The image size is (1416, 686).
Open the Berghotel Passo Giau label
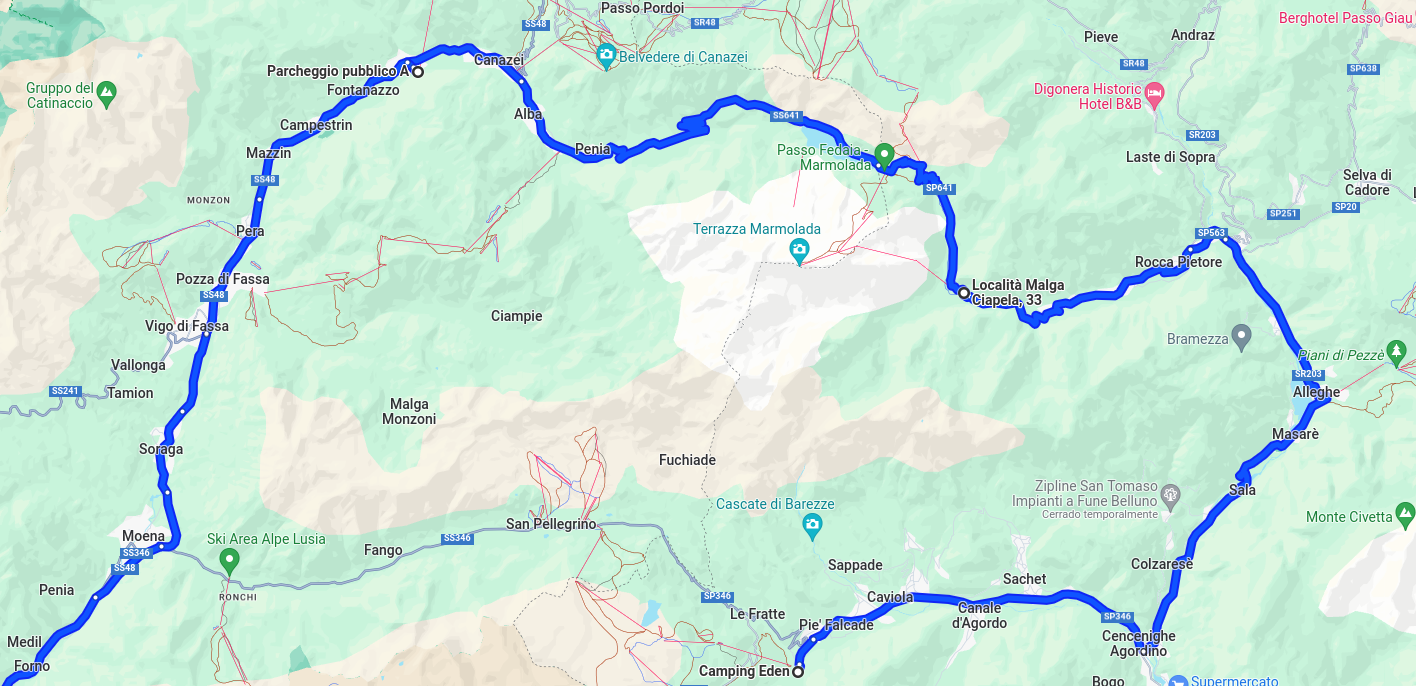1346,18
